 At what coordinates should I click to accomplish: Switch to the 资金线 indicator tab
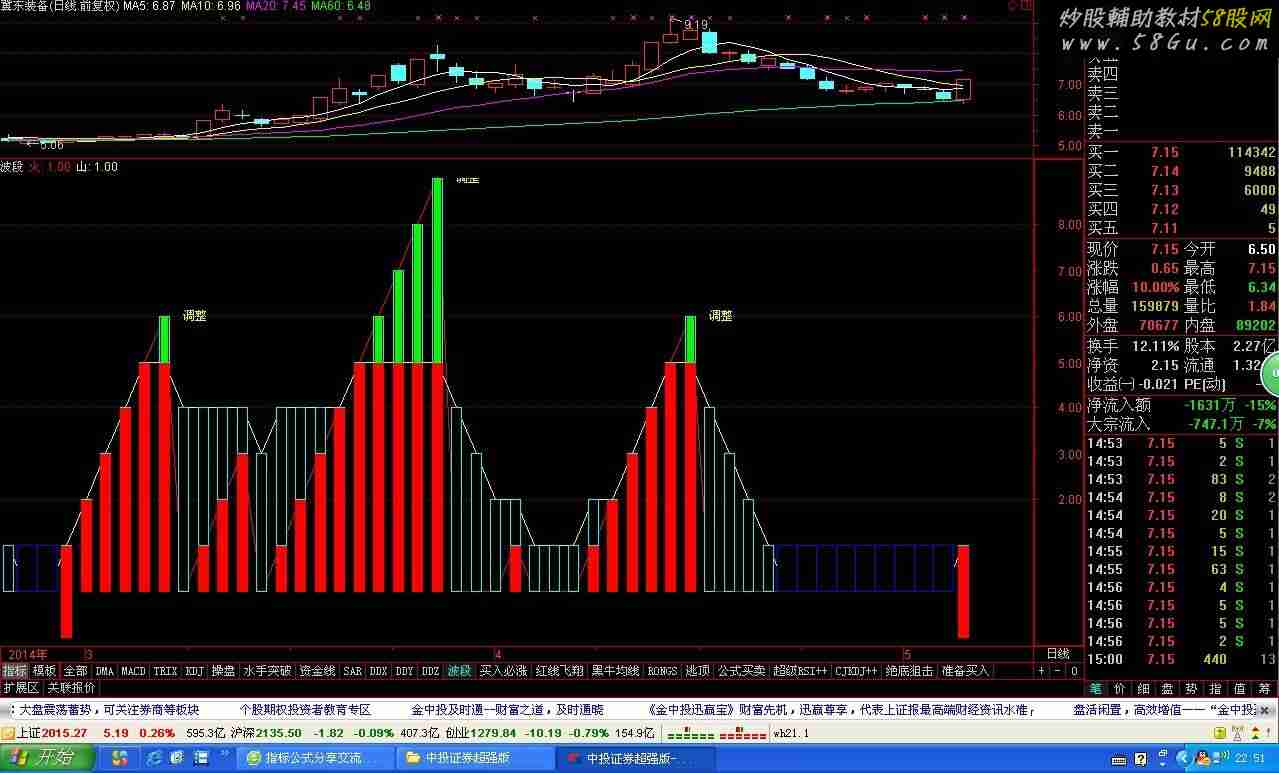[317, 671]
